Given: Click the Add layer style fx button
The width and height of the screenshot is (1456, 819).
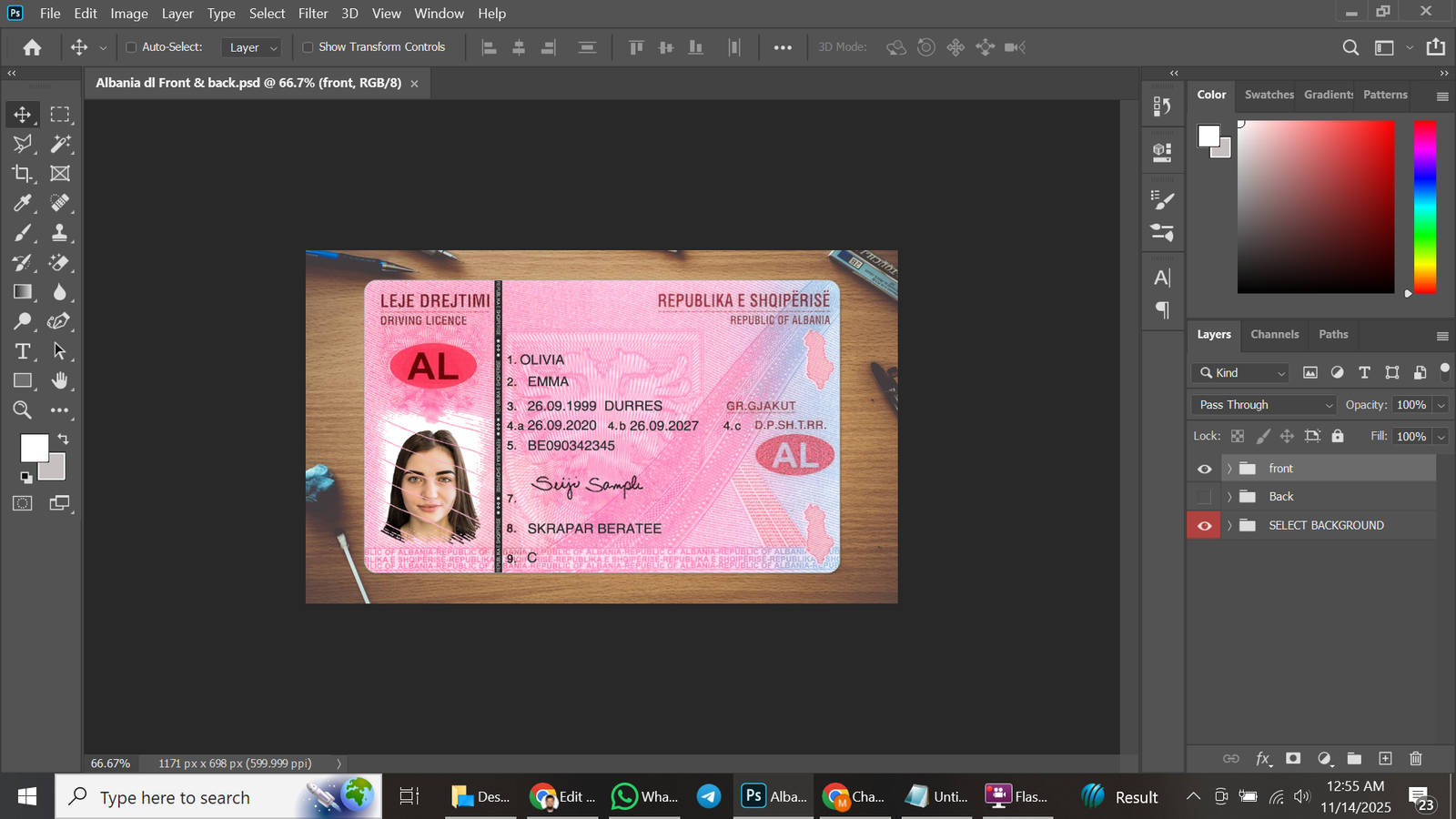Looking at the screenshot, I should click(1262, 758).
